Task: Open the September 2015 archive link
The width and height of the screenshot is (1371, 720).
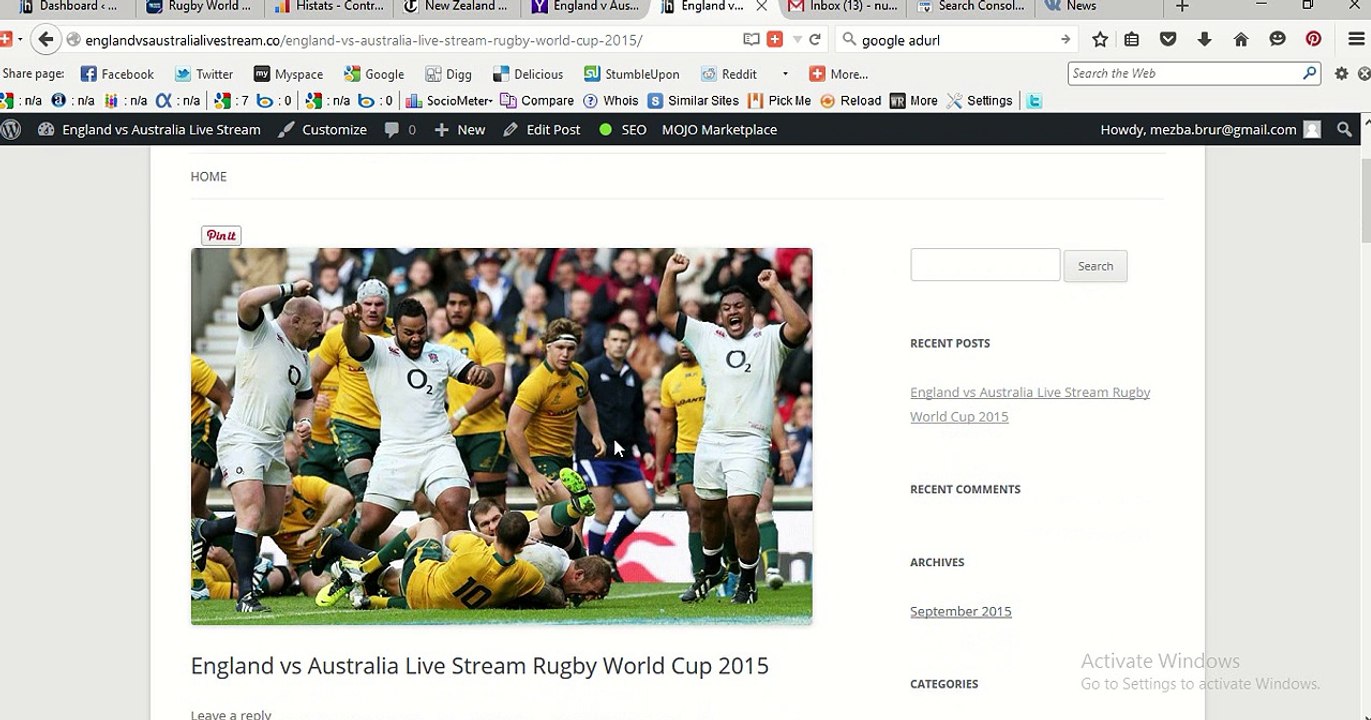Action: click(961, 611)
